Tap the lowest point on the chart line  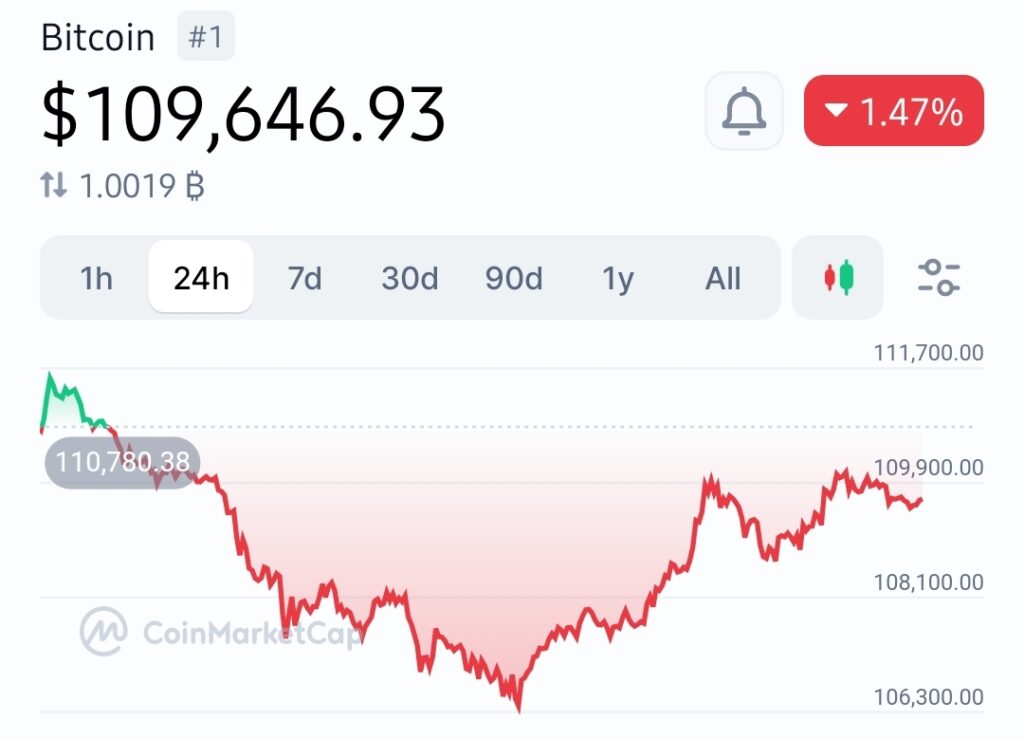click(518, 709)
